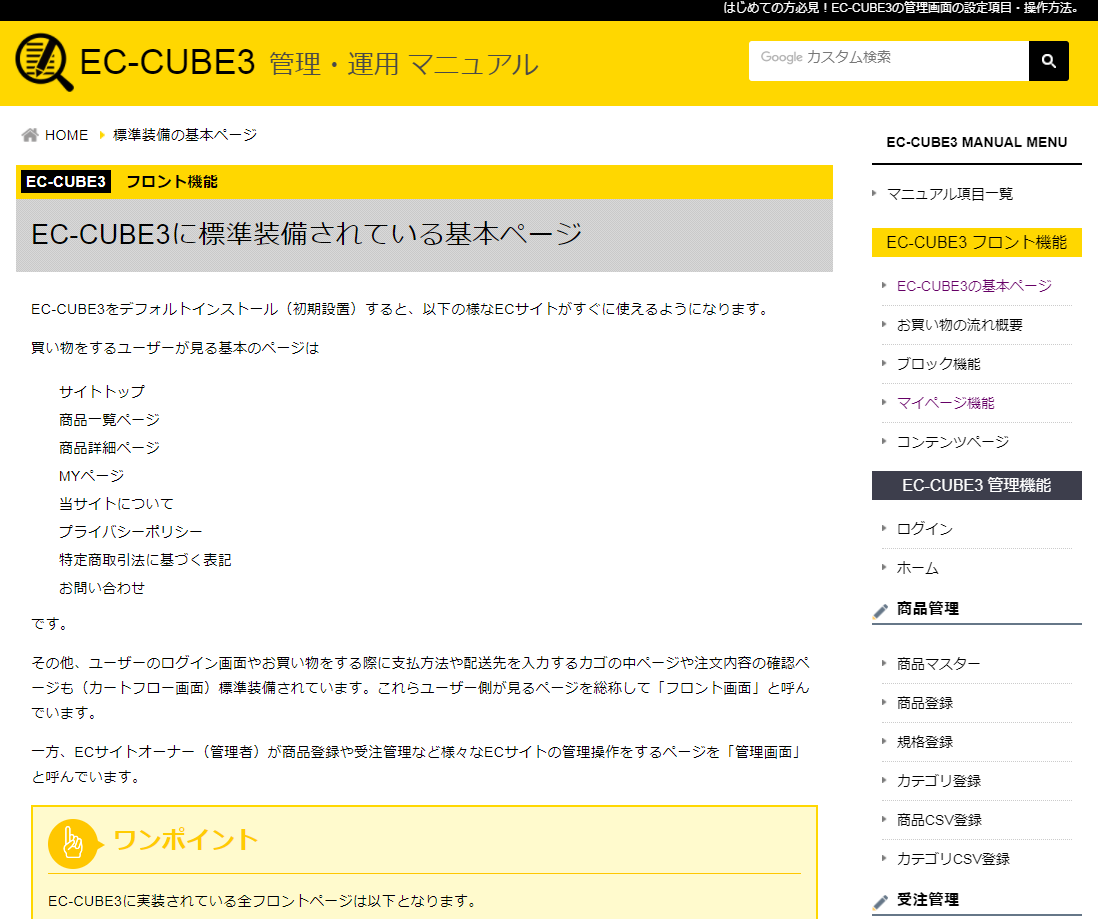Open お買い物の流れ概要 sidebar link

pos(959,325)
